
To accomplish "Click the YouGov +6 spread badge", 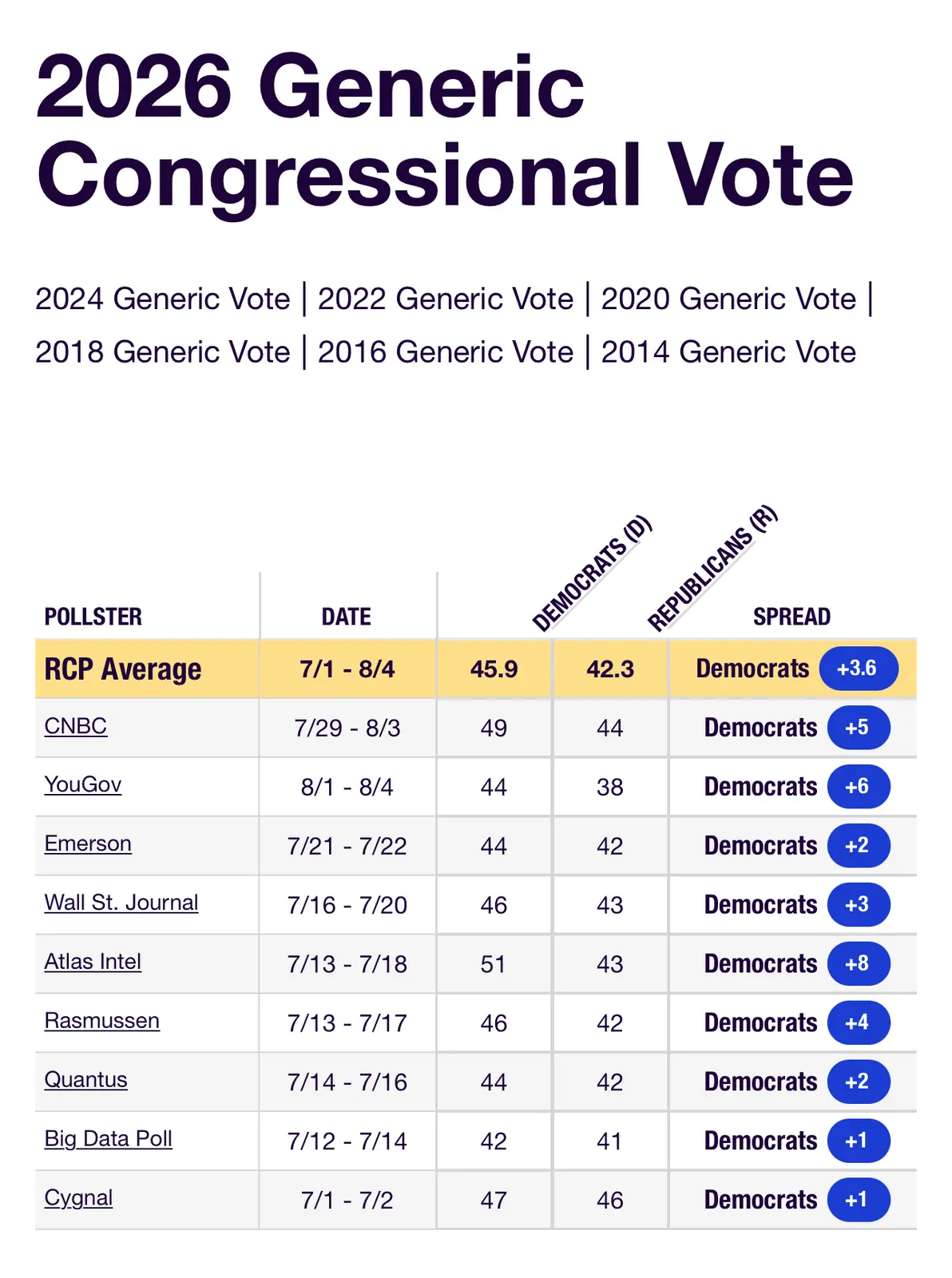I will coord(858,787).
